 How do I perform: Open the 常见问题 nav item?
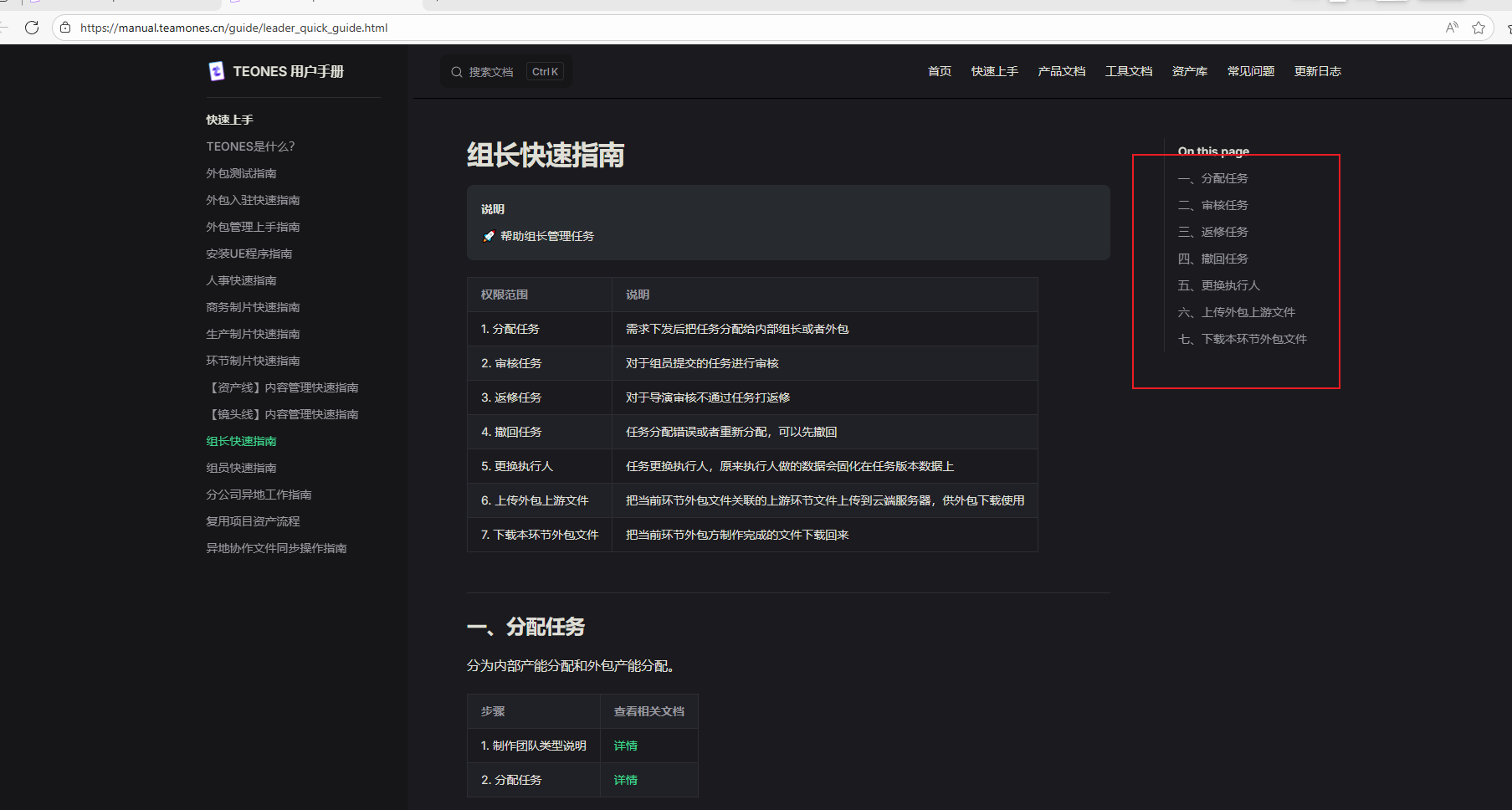coord(1251,71)
